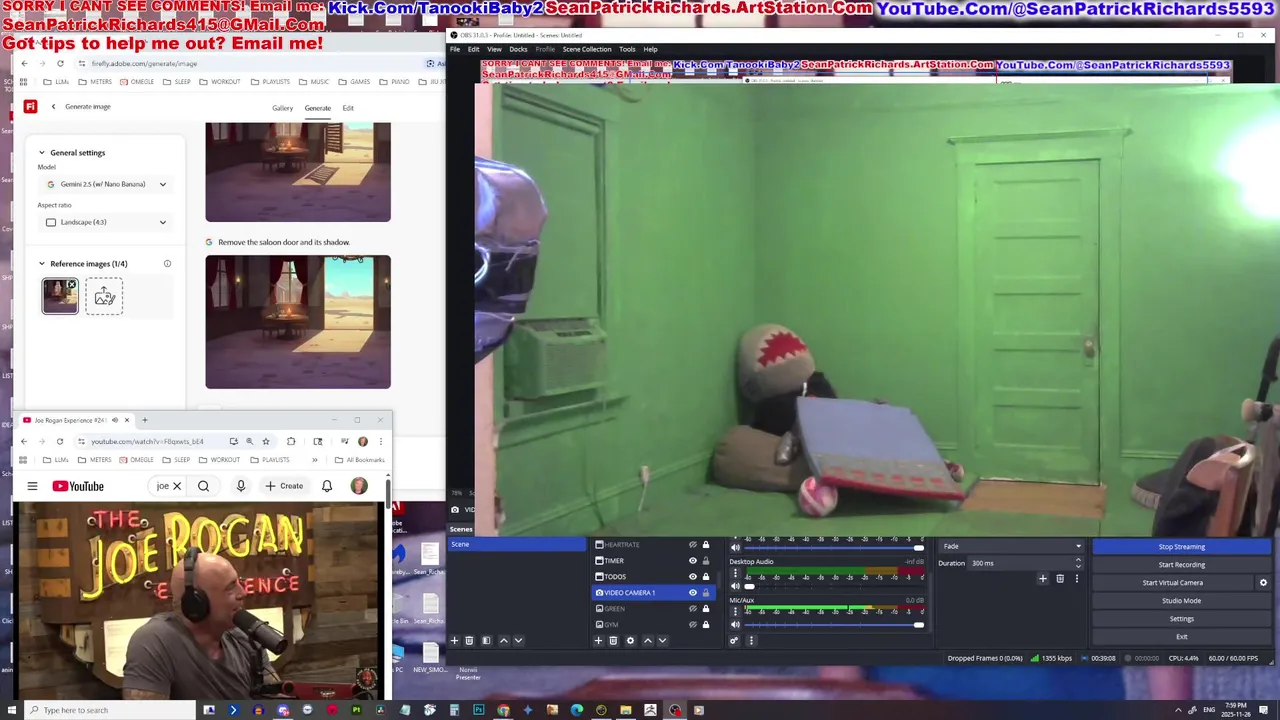Image resolution: width=1280 pixels, height=720 pixels.
Task: Mute Desktop Audio speaker icon in mixer
Action: pos(735,586)
